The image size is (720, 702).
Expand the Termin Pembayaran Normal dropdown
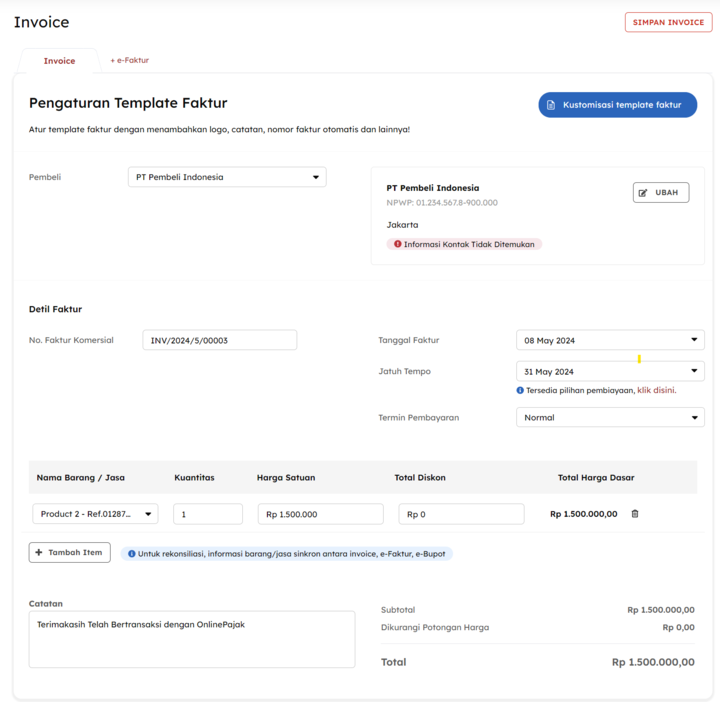[x=610, y=417]
